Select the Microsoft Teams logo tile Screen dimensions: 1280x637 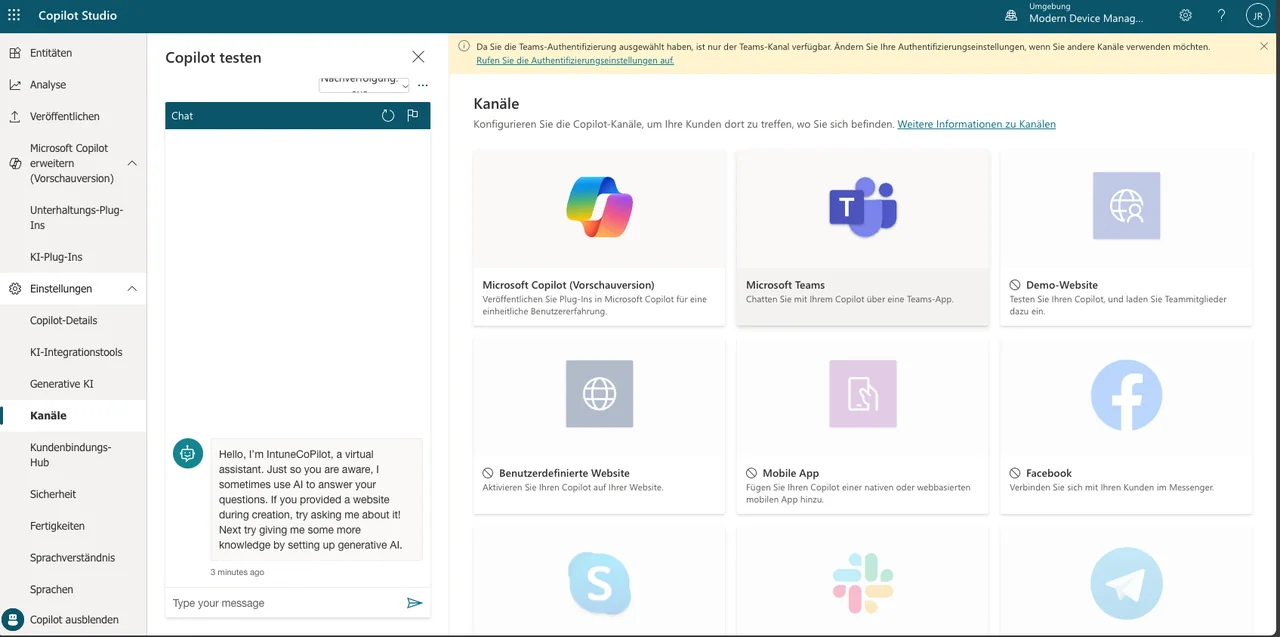pos(863,207)
